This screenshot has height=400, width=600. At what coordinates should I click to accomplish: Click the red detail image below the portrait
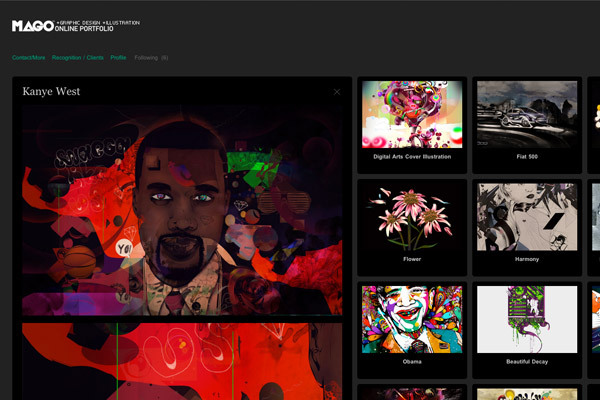coord(182,361)
